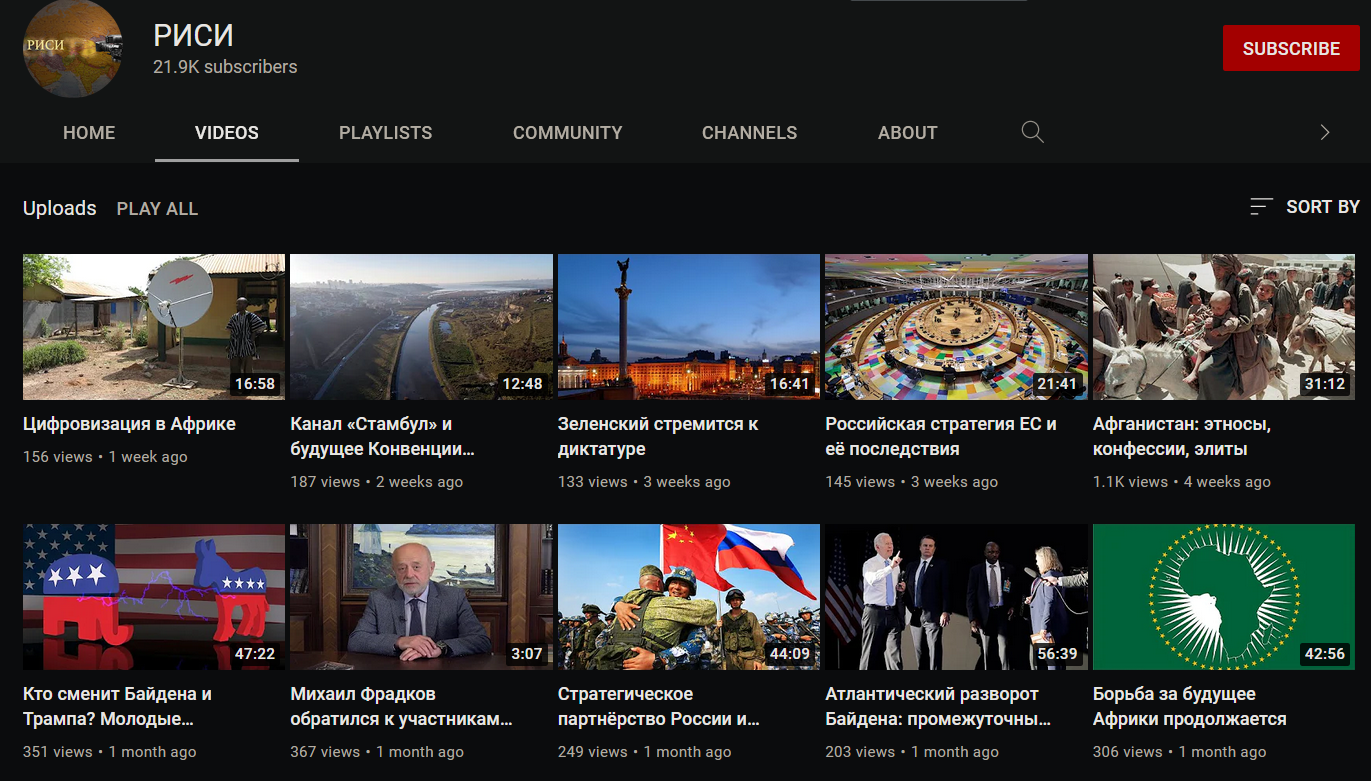
Task: Open the Михаил Фрадков video thumbnail
Action: click(421, 597)
